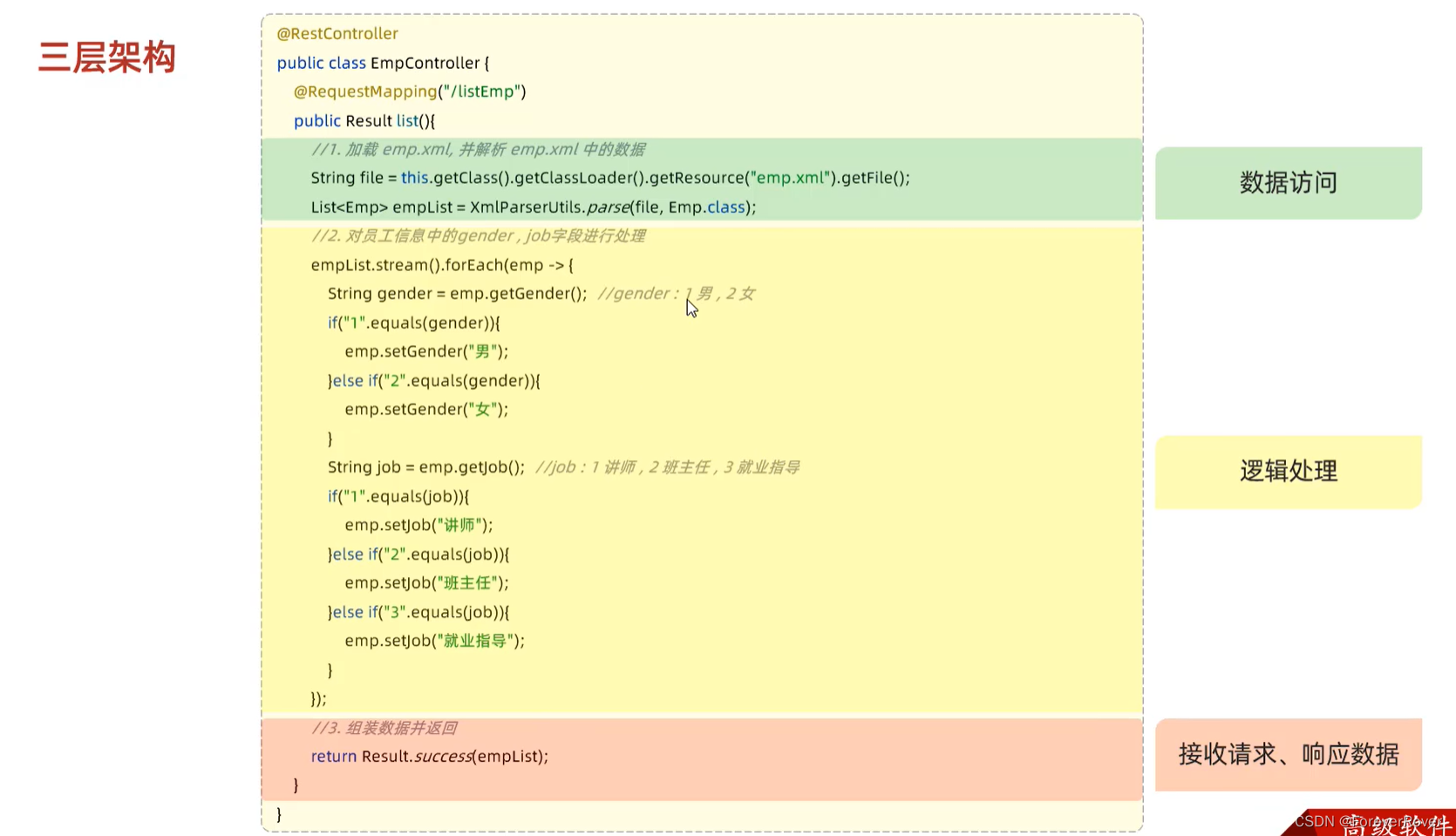
Task: Click 'String job = emp.getJob();' code
Action: [x=426, y=467]
